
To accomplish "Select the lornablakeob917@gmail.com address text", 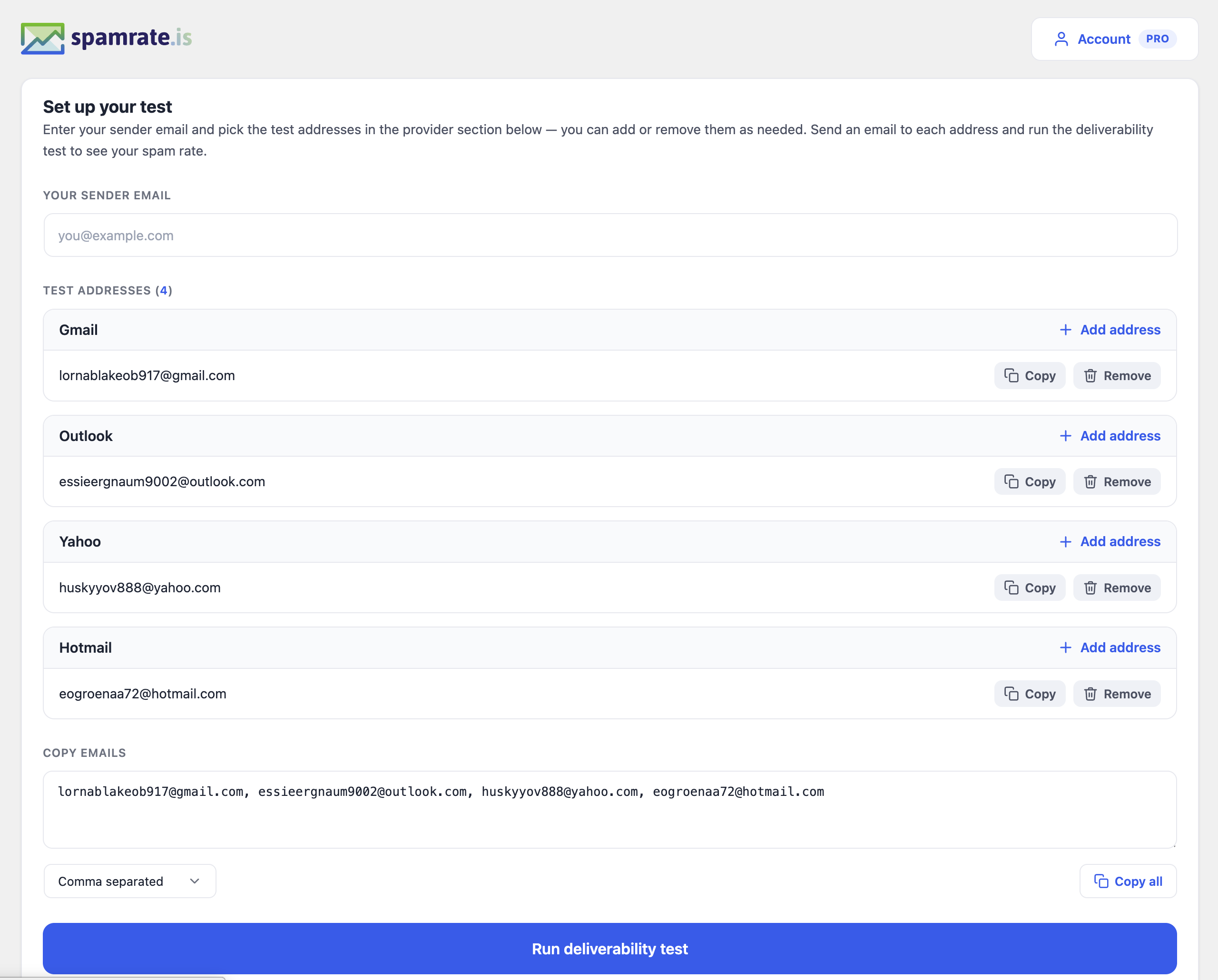I will click(147, 376).
